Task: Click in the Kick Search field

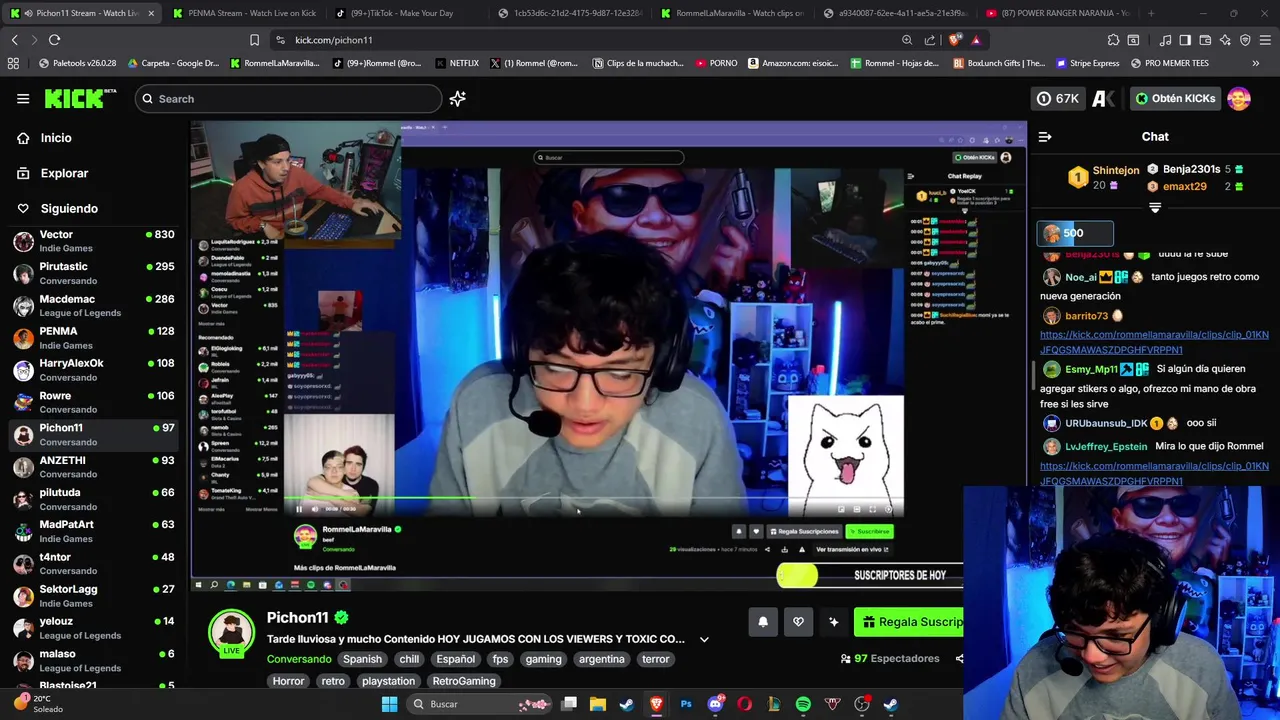Action: click(288, 98)
